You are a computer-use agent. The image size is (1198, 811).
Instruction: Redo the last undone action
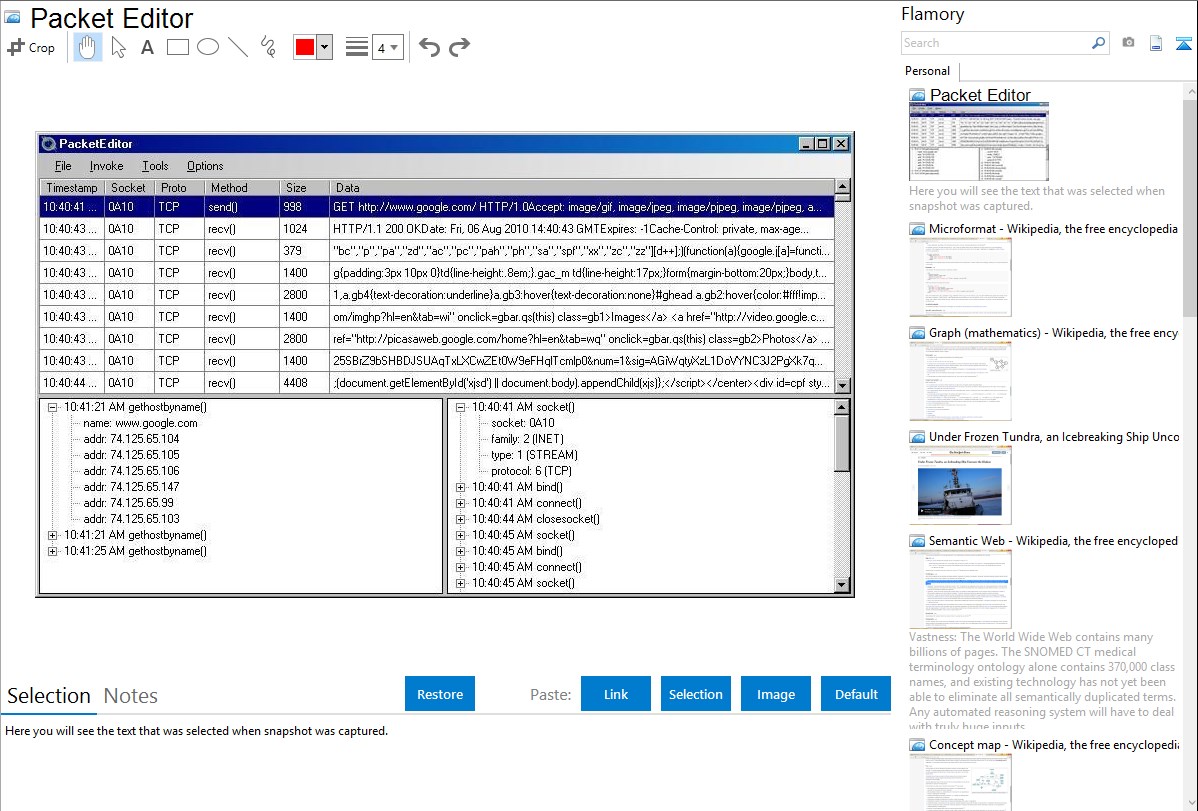point(459,47)
